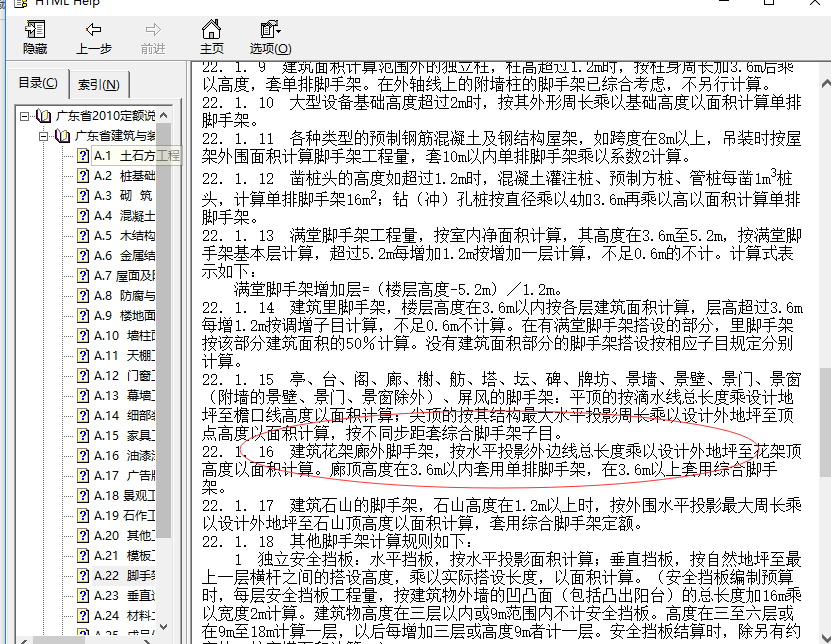Click clause 22.1.14 建筑里脚手架 text
The width and height of the screenshot is (831, 644).
click(x=501, y=334)
